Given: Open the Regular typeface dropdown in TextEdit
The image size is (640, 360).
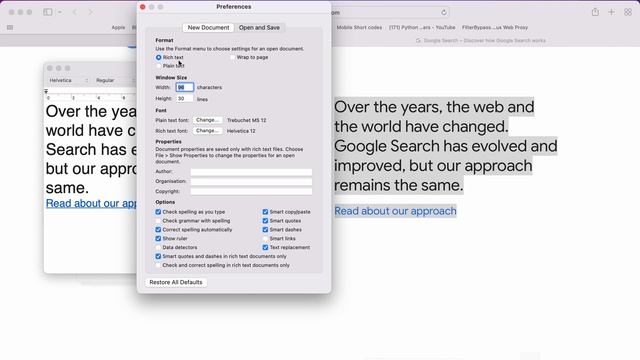Looking at the screenshot, I should (115, 80).
